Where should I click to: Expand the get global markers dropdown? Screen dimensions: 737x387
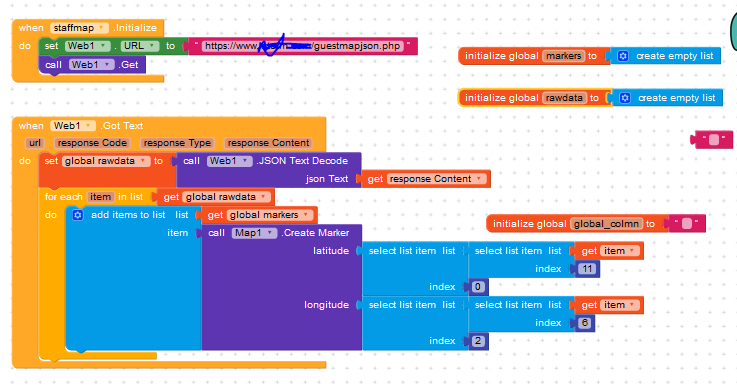(x=270, y=215)
